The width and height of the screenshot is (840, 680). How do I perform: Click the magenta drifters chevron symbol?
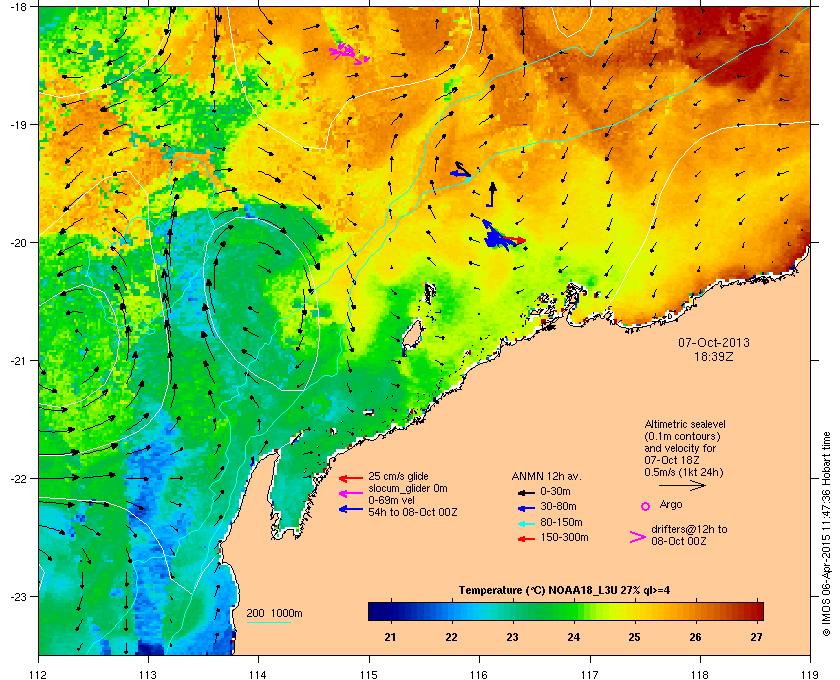click(638, 537)
